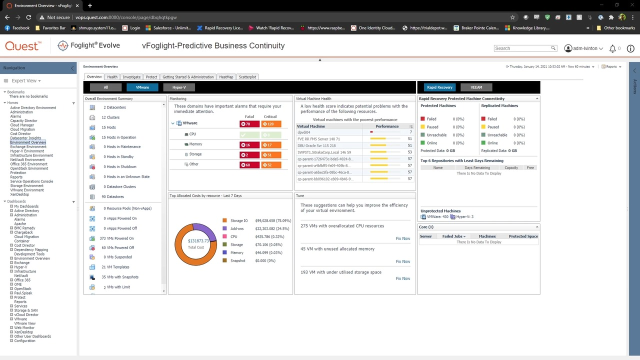Toggle the VEEAM filter
Image resolution: width=640 pixels, height=360 pixels.
(476, 87)
